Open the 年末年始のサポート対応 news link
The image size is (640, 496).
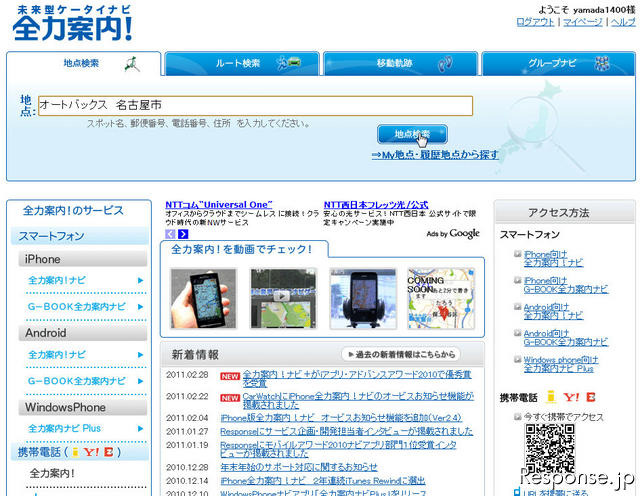click(299, 467)
